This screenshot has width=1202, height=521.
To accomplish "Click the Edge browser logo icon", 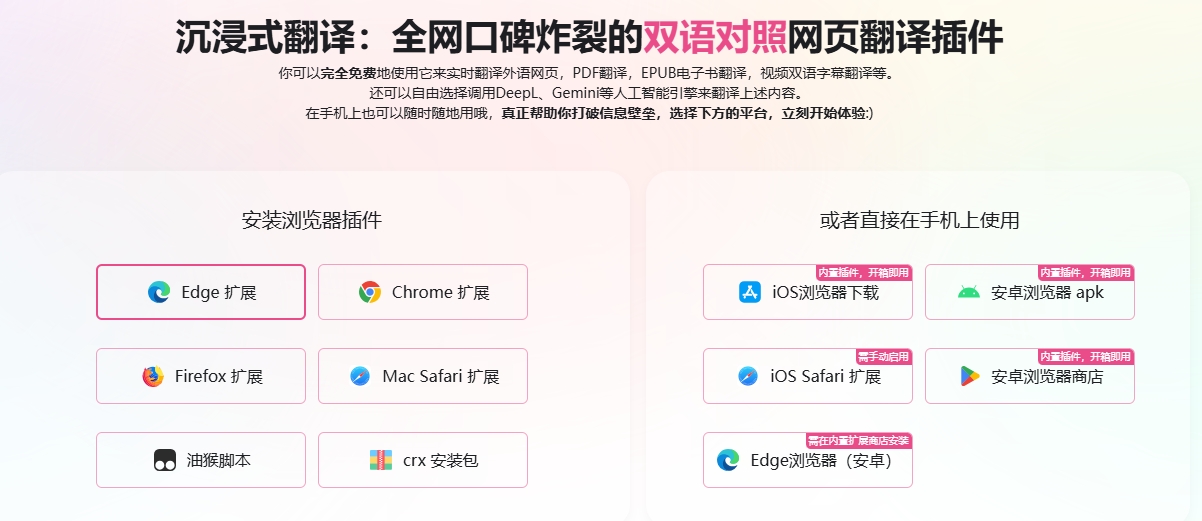I will tap(158, 292).
